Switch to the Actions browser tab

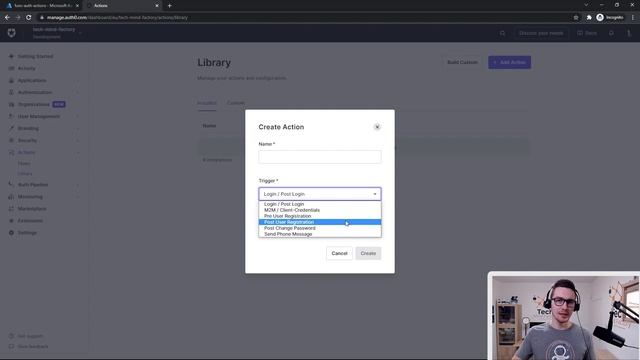(x=122, y=6)
